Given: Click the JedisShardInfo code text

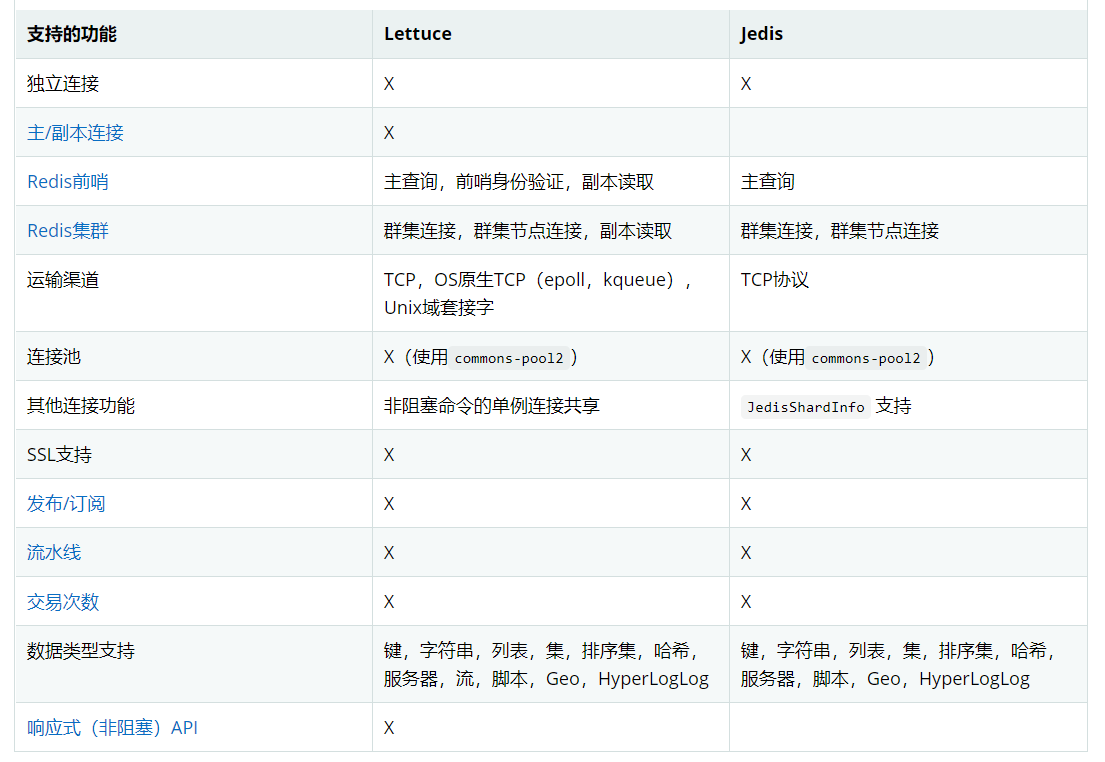Looking at the screenshot, I should pyautogui.click(x=805, y=407).
